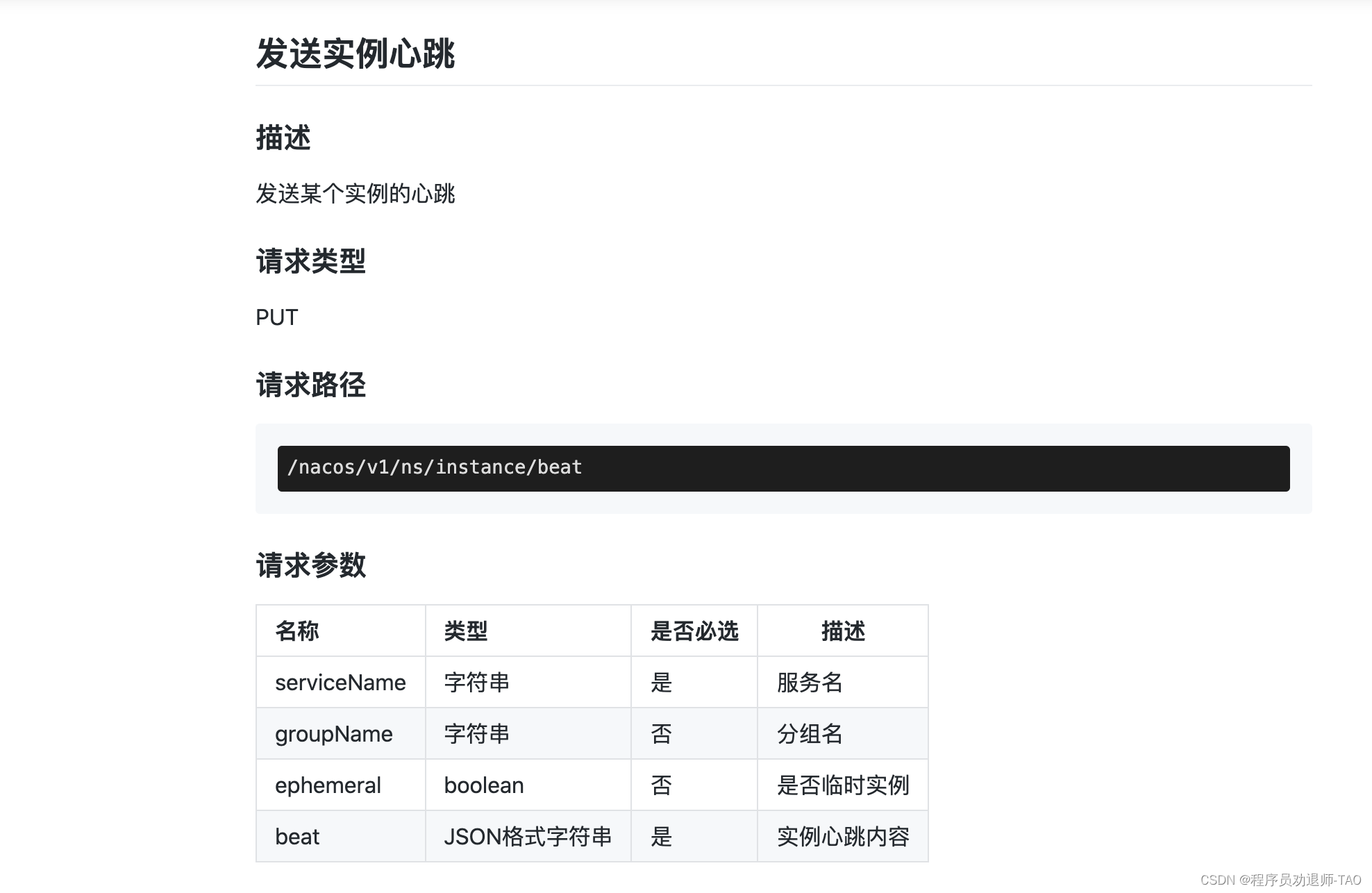Select the 分组名 description cell
The height and width of the screenshot is (893, 1372).
[843, 733]
